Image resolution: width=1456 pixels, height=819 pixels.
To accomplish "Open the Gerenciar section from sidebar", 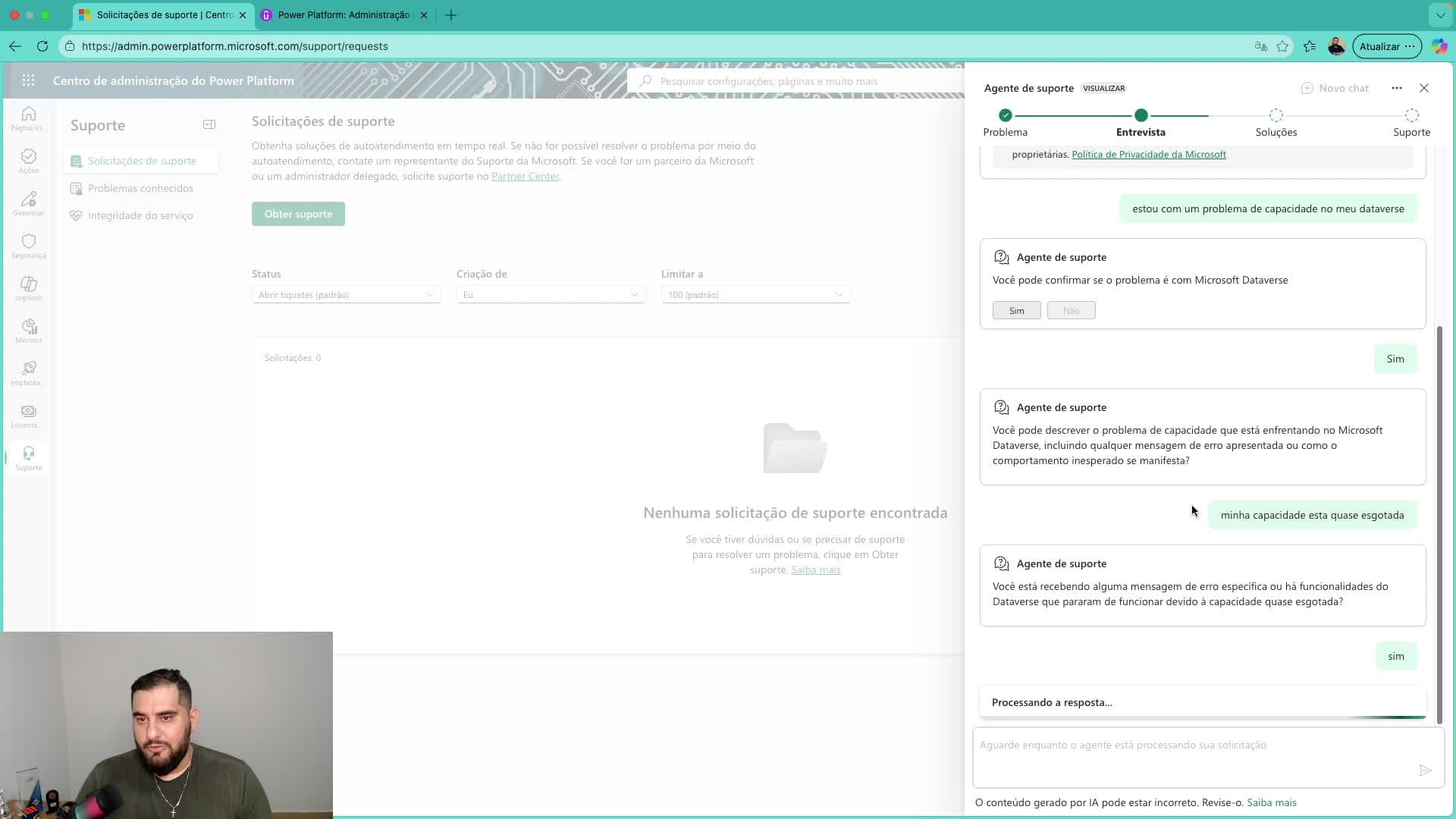I will point(28,202).
